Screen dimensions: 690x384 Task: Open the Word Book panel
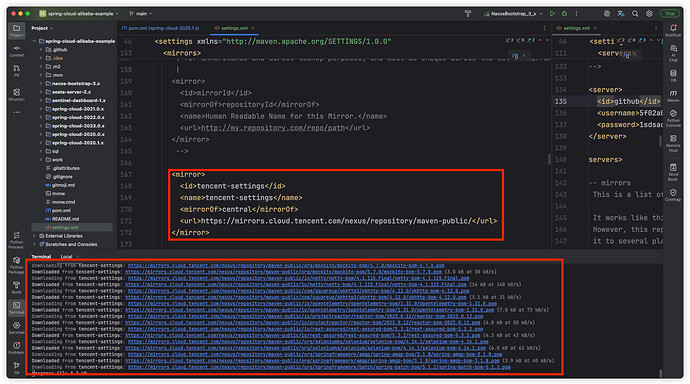(673, 172)
